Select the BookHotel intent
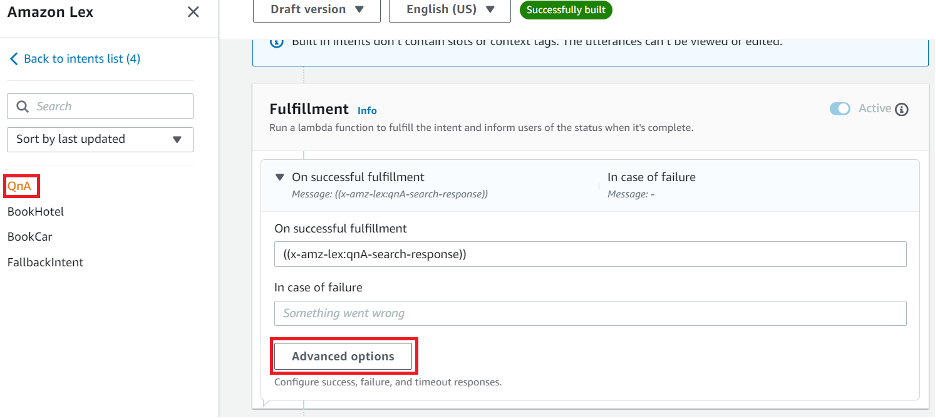The height and width of the screenshot is (418, 936). click(35, 211)
